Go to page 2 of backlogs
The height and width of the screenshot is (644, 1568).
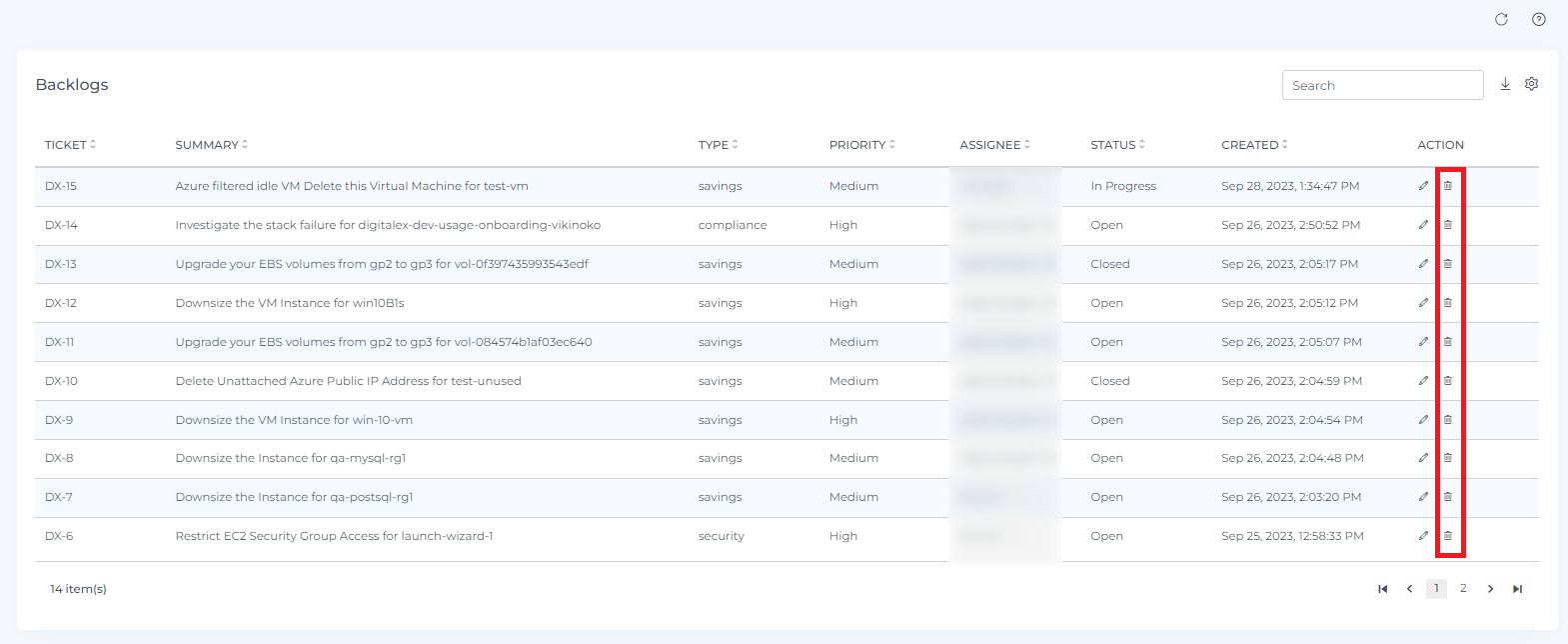1463,589
